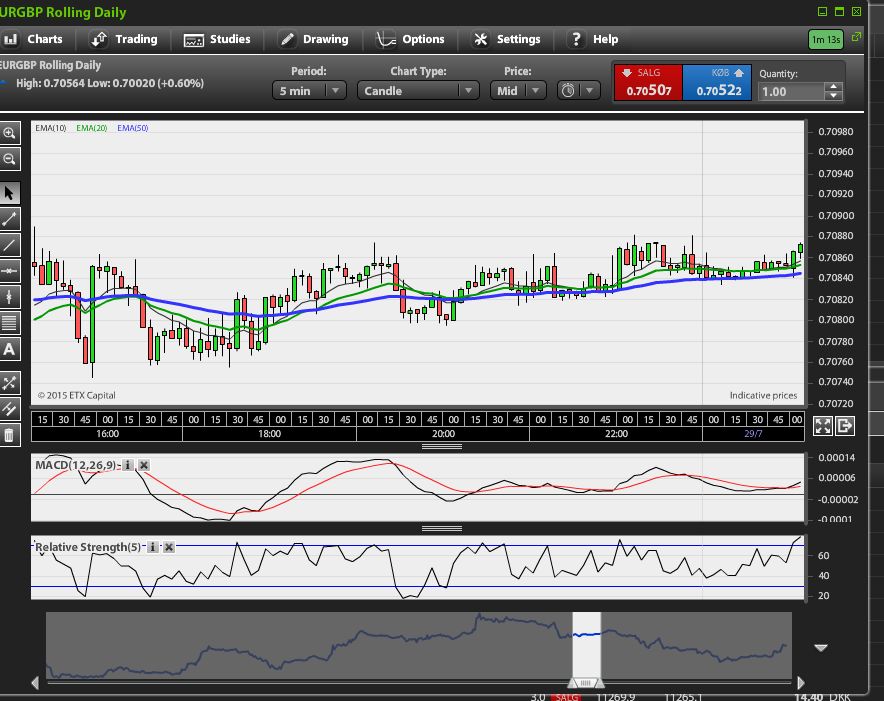Select the crossed arrows drawing tool

coord(10,383)
